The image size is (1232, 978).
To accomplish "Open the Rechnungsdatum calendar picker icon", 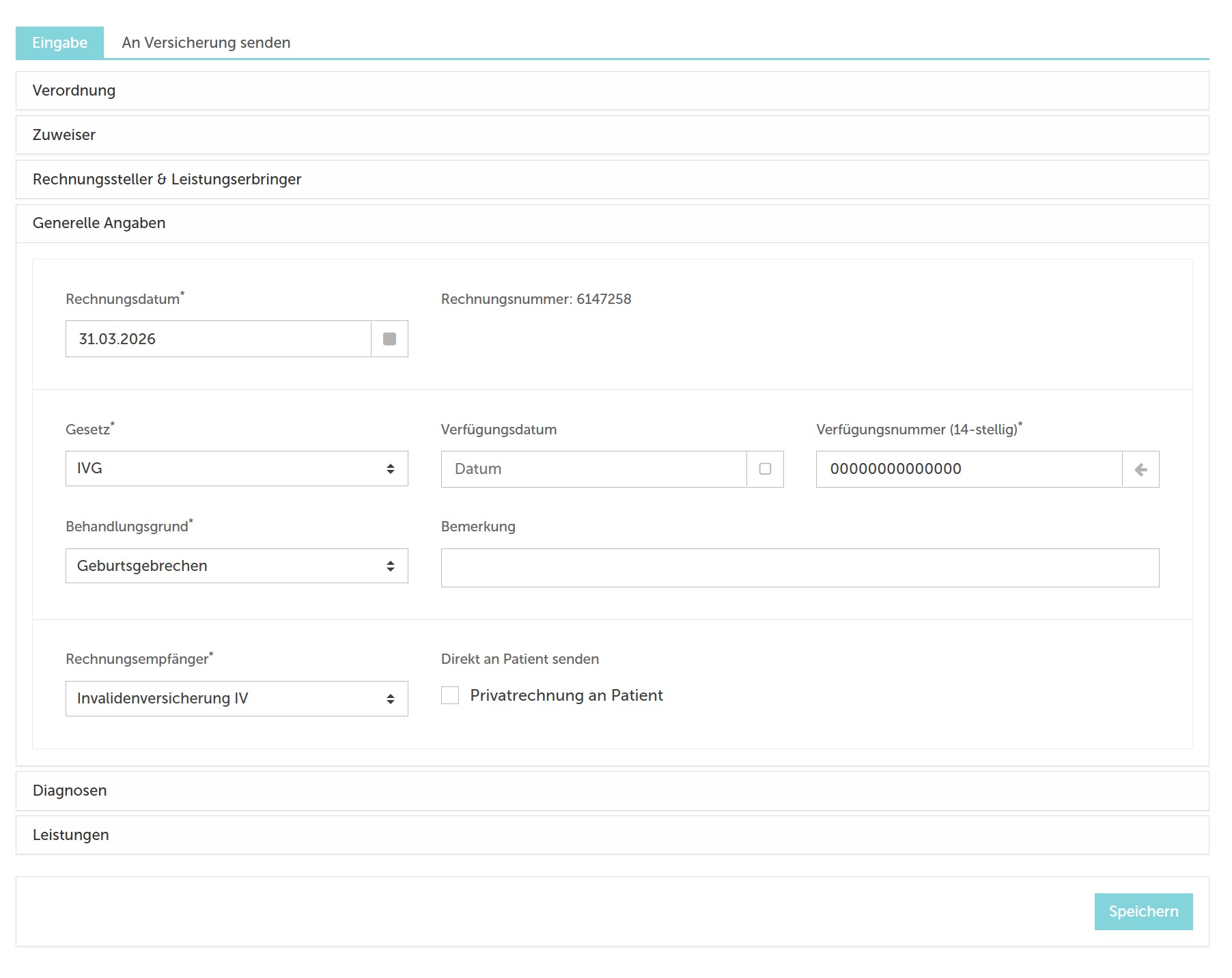I will pos(389,339).
